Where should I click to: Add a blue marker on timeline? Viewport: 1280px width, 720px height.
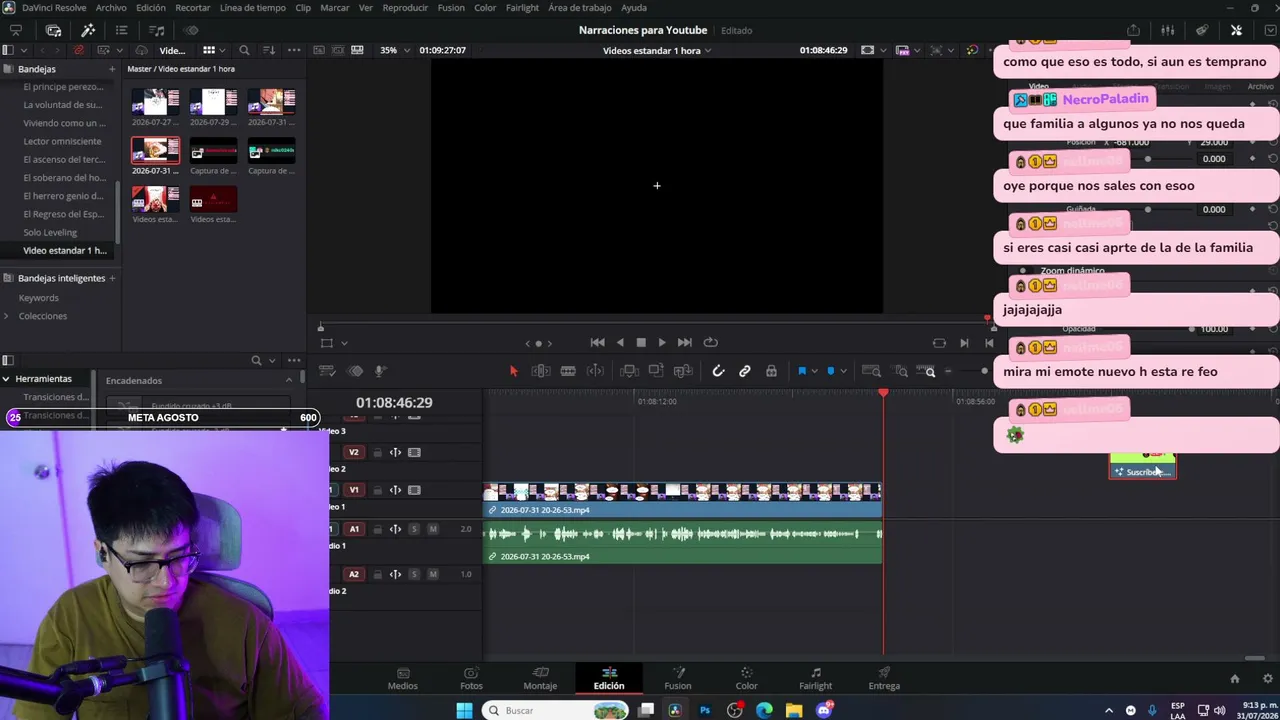point(830,372)
